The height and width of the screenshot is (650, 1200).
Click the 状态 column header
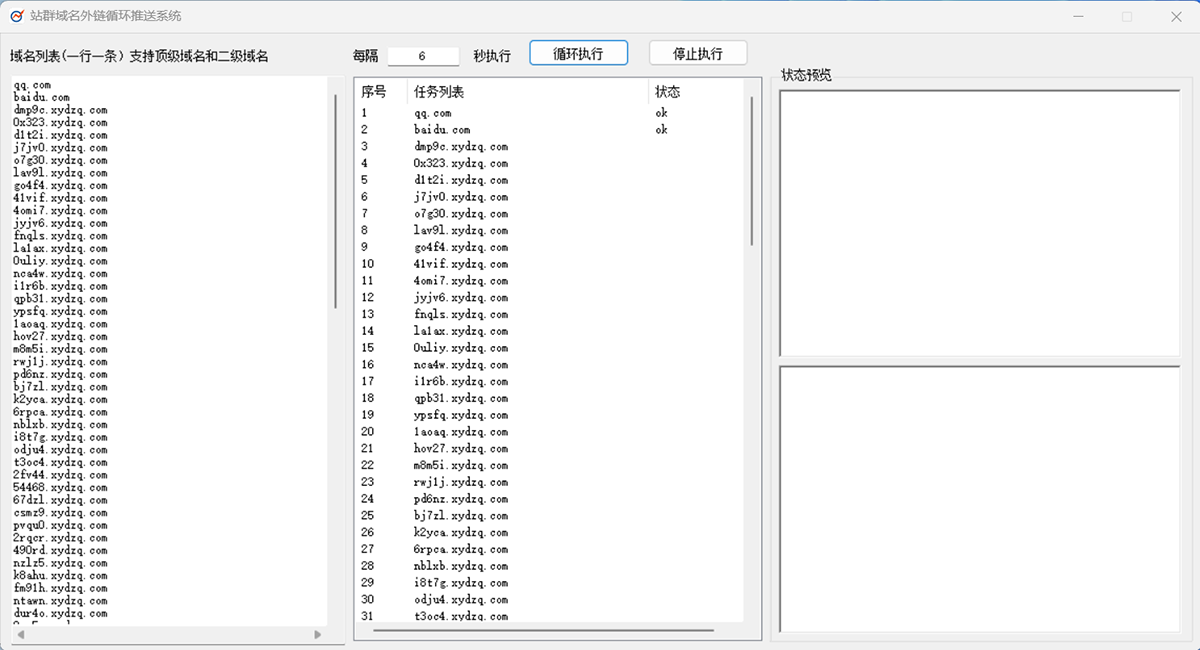coord(667,92)
